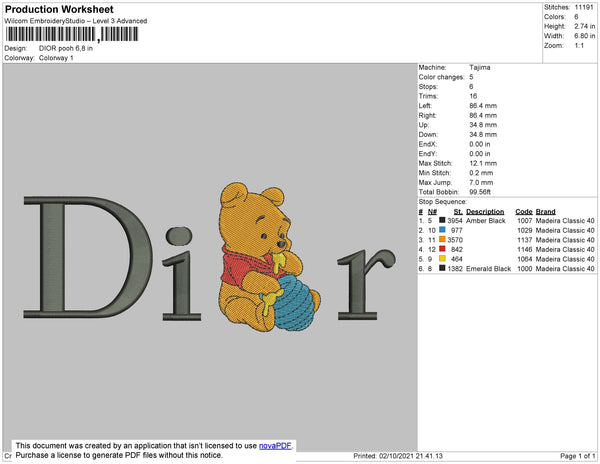This screenshot has height=464, width=600.
Task: Click the Zoom value 1:1
Action: tap(579, 46)
